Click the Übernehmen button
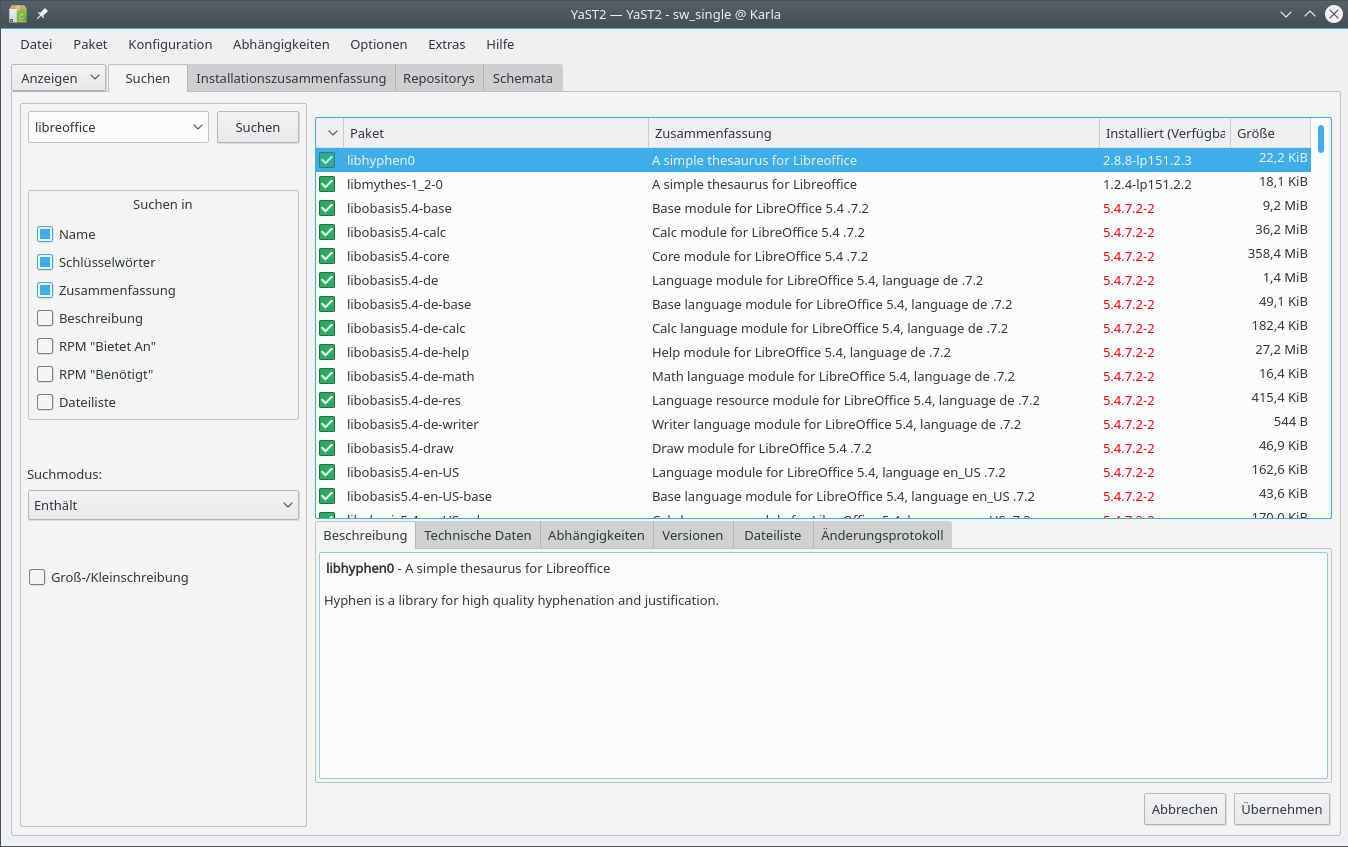 coord(1282,809)
